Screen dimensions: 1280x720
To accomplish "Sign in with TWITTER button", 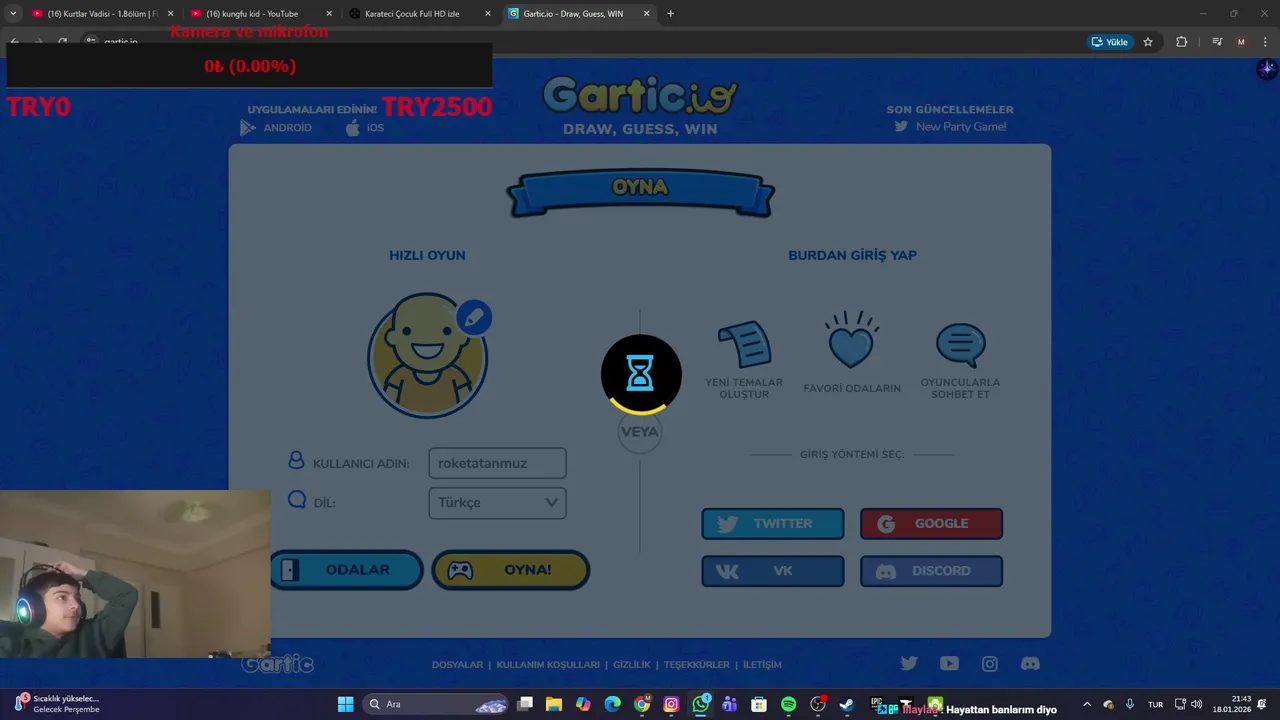I will 772,524.
